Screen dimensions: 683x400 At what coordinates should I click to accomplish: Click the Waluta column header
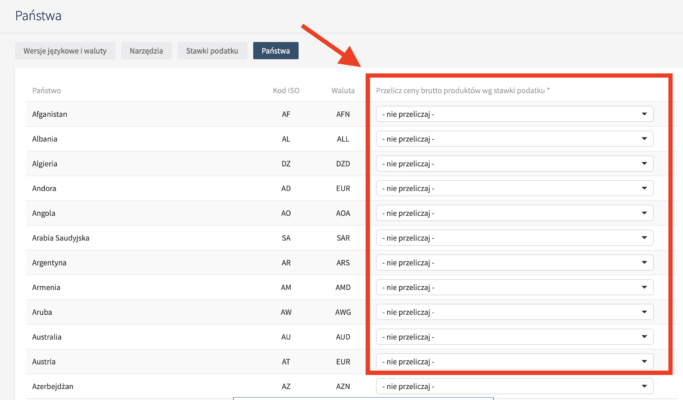[343, 91]
